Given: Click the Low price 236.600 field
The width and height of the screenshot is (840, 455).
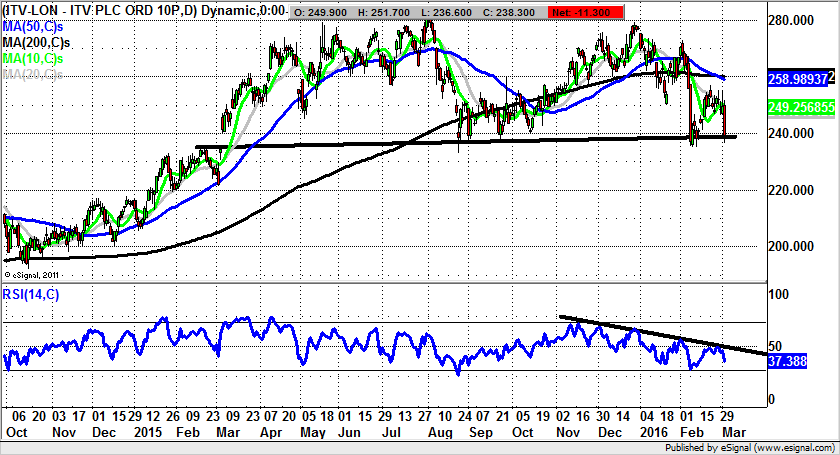Looking at the screenshot, I should coord(474,11).
